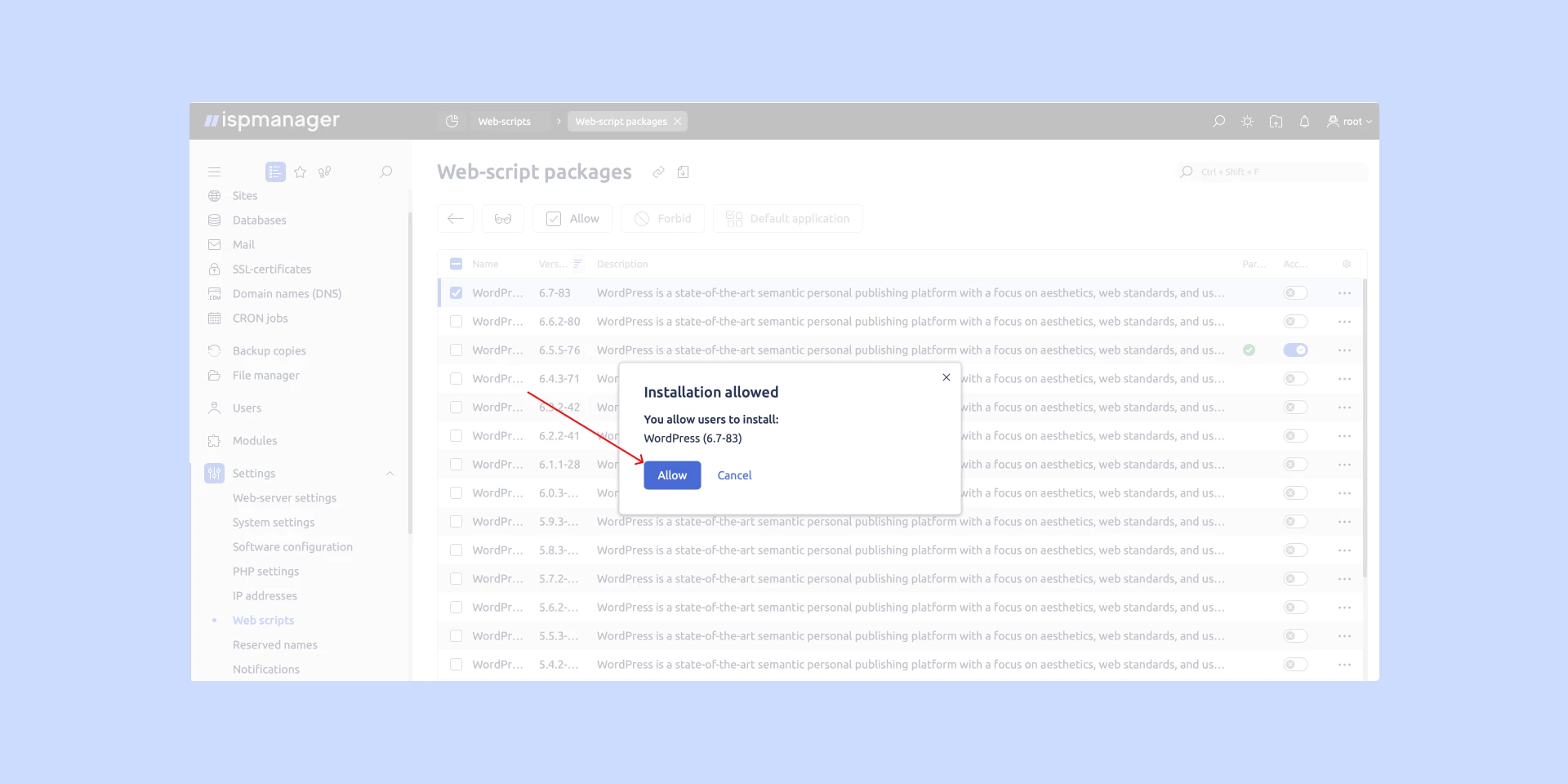Image resolution: width=1568 pixels, height=784 pixels.
Task: Click the link icon beside page title
Action: [658, 172]
